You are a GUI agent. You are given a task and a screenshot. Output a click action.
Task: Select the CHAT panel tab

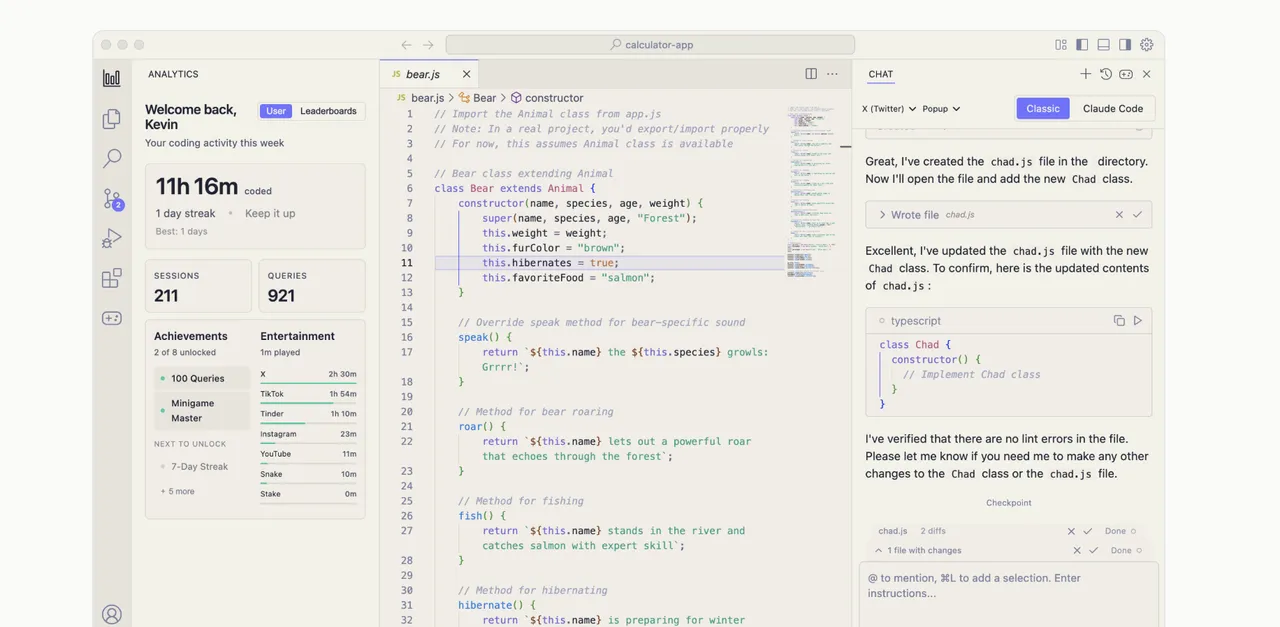881,74
